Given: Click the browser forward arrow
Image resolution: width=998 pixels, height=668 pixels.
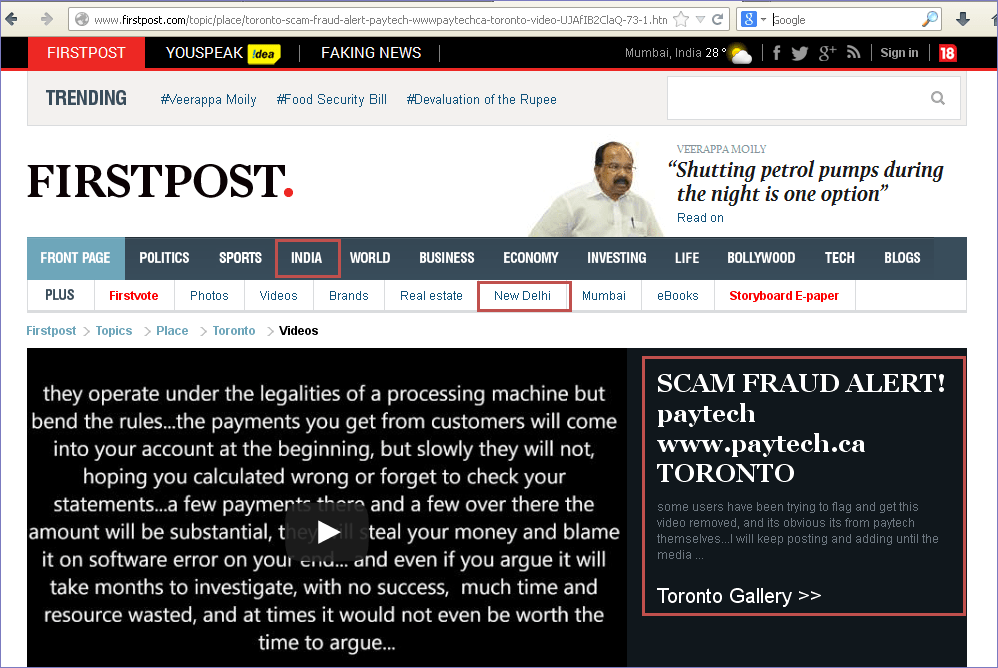Looking at the screenshot, I should tap(46, 19).
